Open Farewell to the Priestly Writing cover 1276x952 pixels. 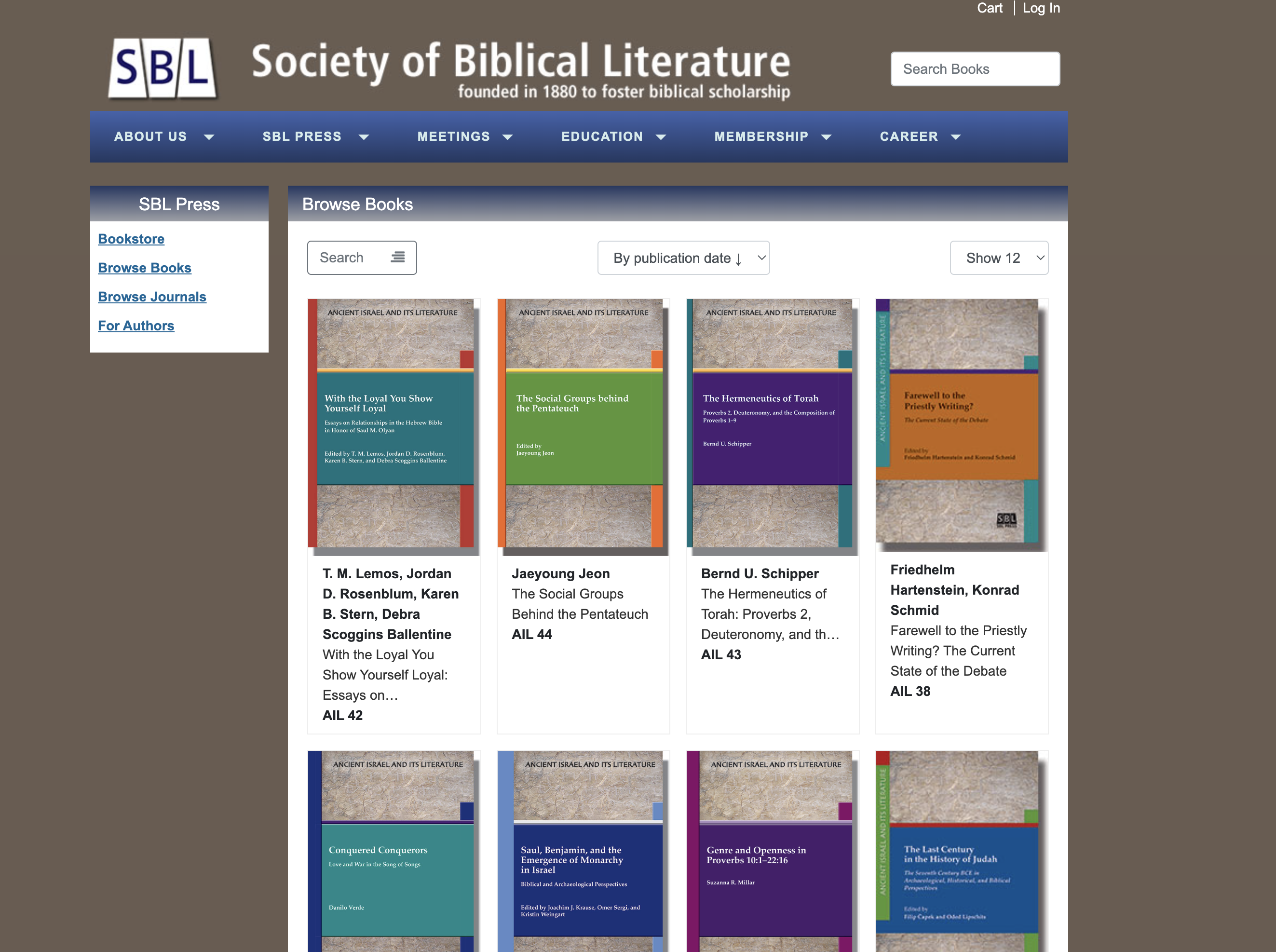click(962, 425)
